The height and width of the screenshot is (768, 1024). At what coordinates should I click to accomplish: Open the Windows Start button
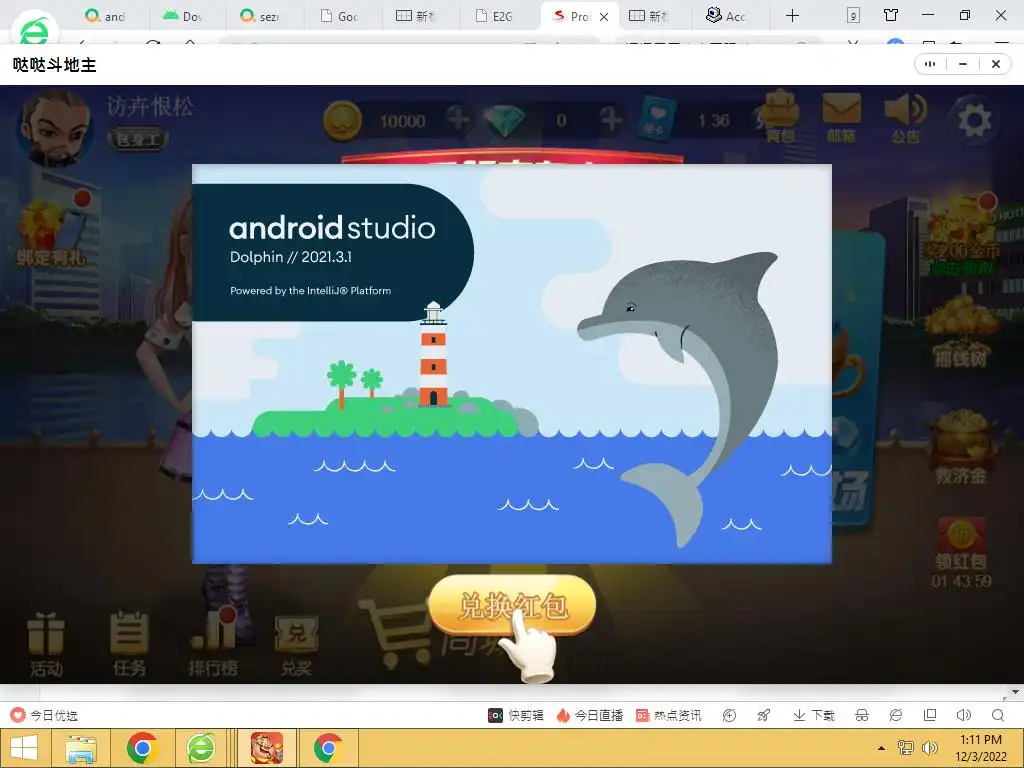coord(24,748)
